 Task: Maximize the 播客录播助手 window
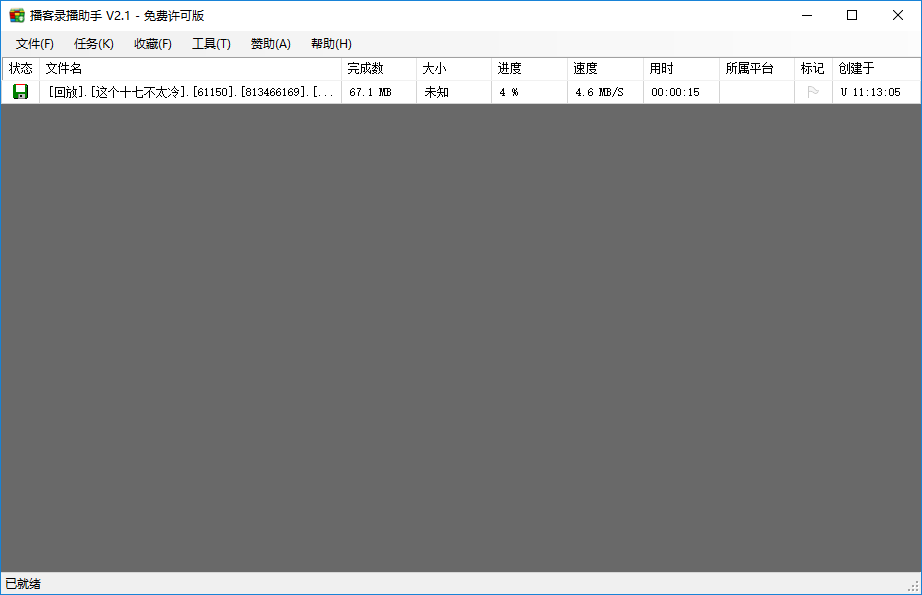click(x=852, y=15)
